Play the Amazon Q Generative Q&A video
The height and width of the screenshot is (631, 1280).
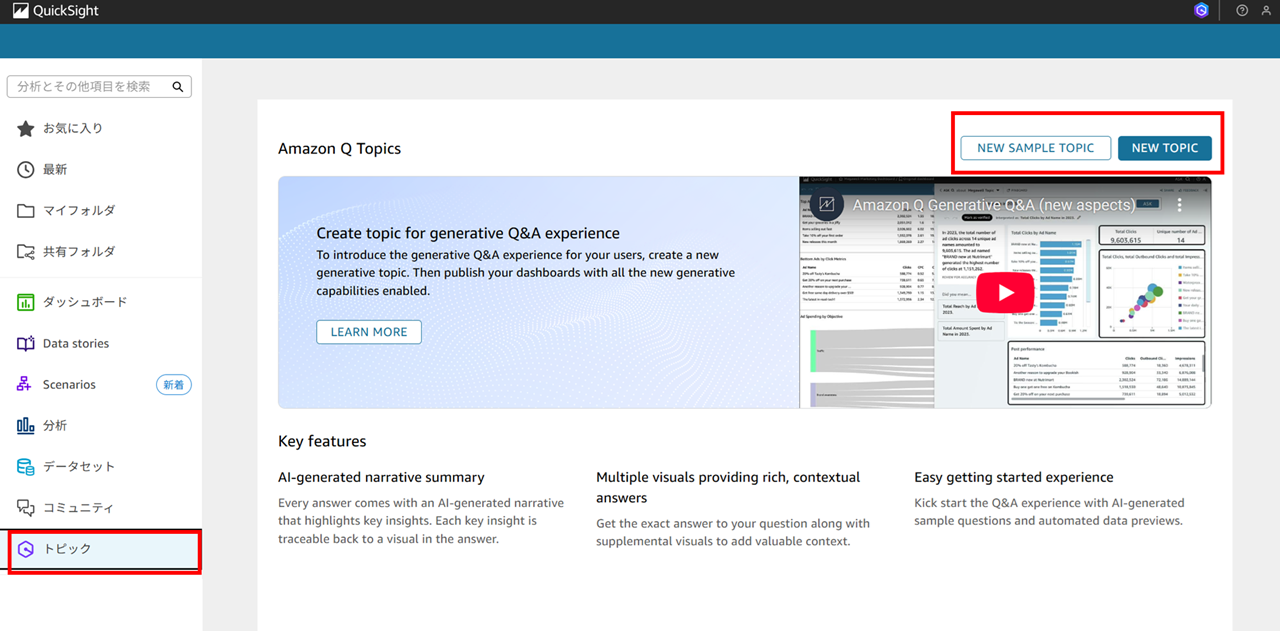[x=1005, y=292]
